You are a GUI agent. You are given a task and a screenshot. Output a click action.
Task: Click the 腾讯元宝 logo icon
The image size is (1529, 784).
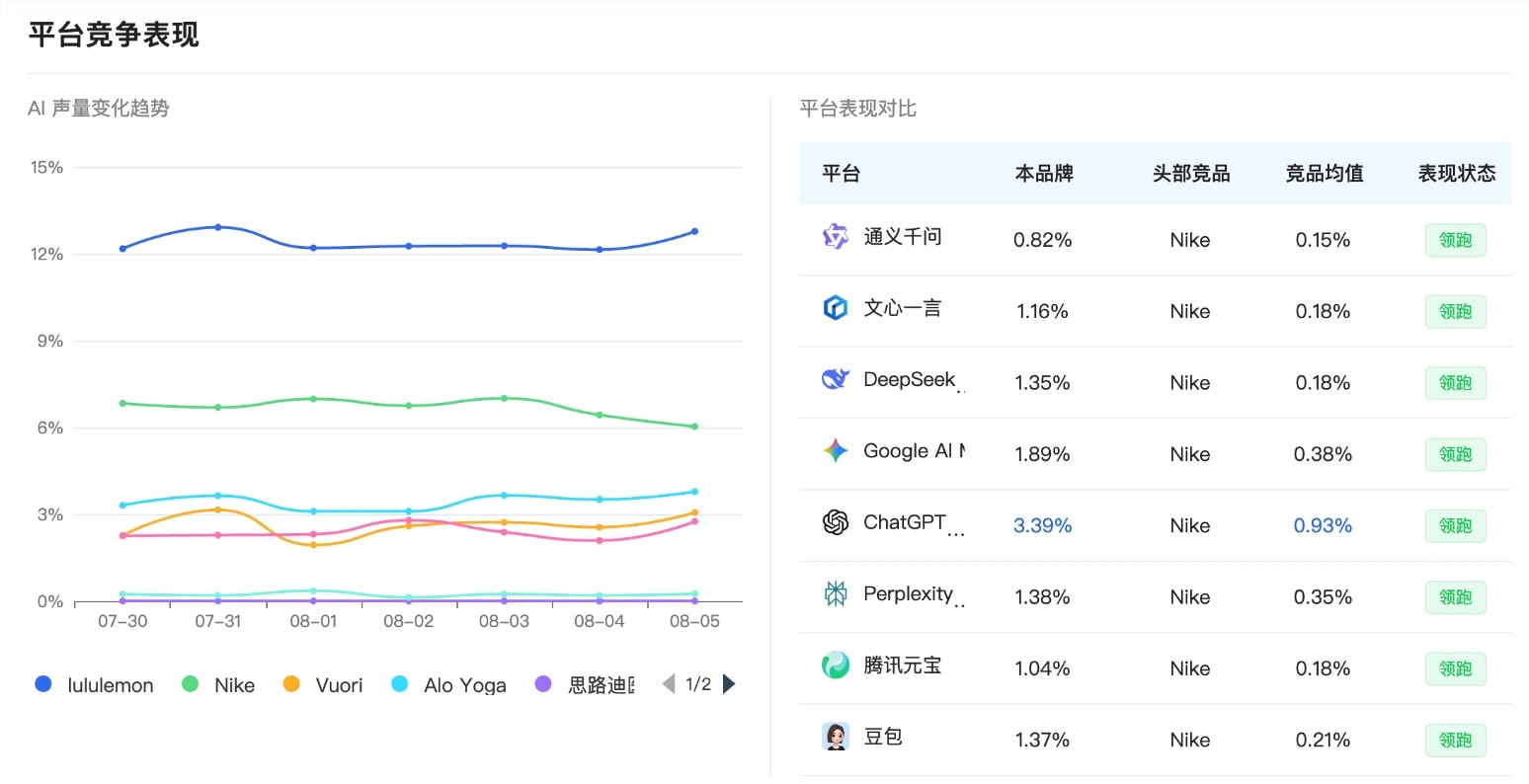[x=836, y=666]
